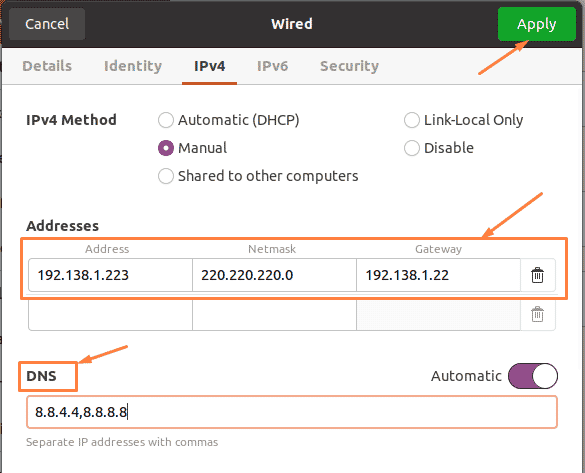Screen dimensions: 585x473
Task: Toggle the Automatic DNS switch
Action: click(533, 376)
